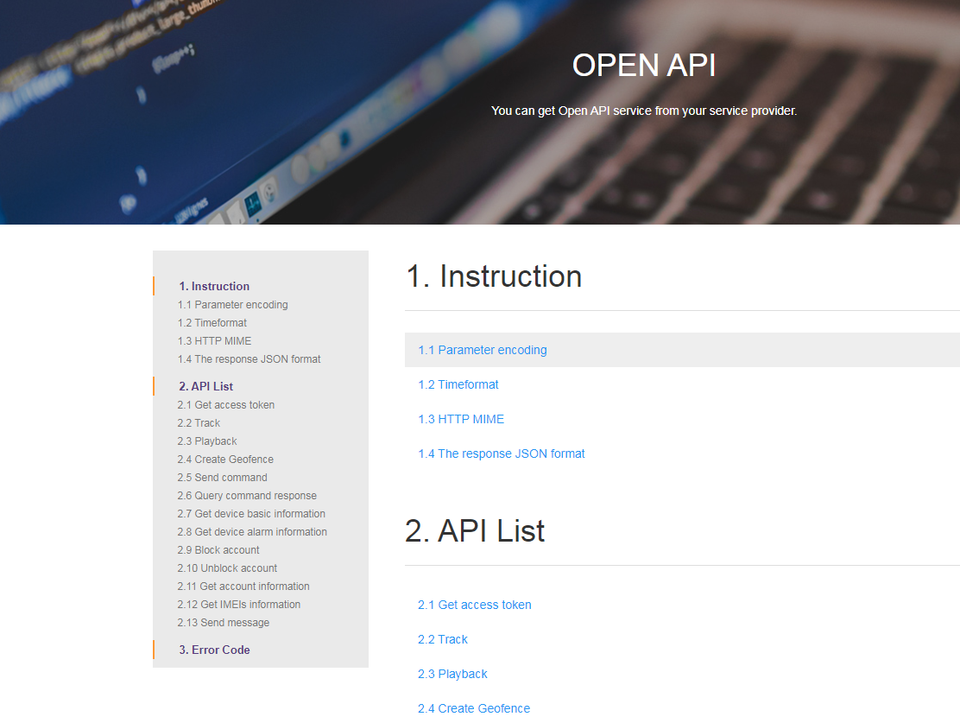Screen dimensions: 960x723
Task: Click sidebar item "2.5 Send command"
Action: tap(222, 478)
